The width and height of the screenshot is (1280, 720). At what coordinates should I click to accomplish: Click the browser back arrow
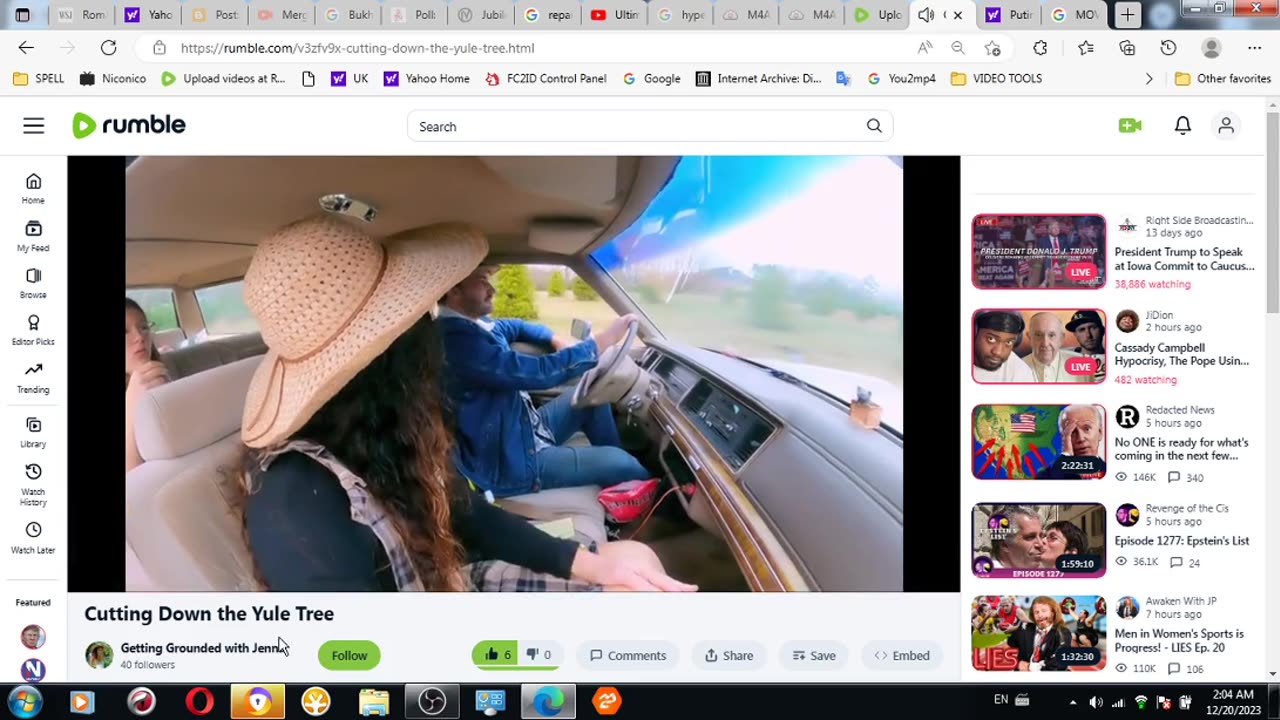(x=26, y=48)
